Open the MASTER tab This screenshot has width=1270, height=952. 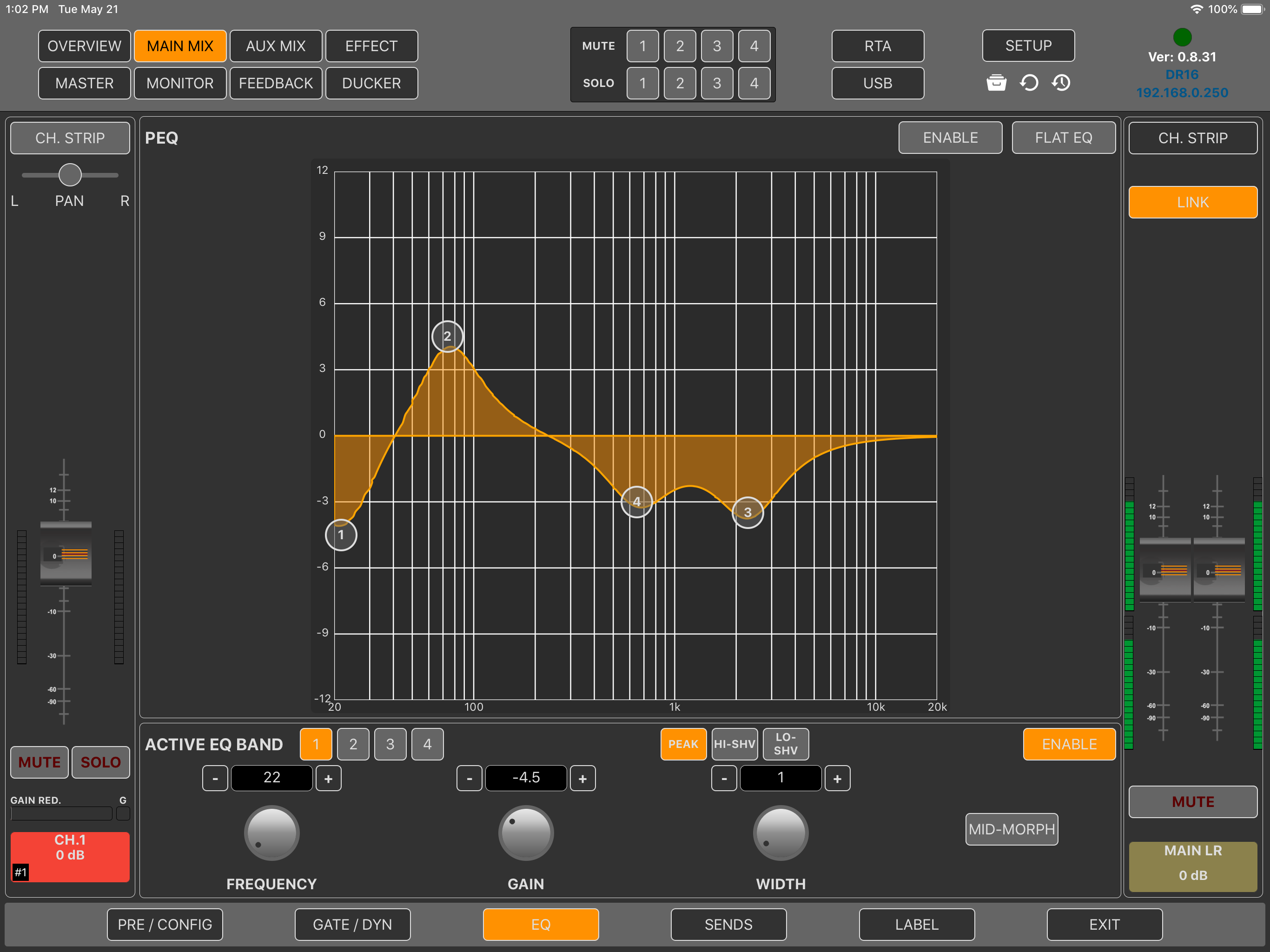coord(85,83)
